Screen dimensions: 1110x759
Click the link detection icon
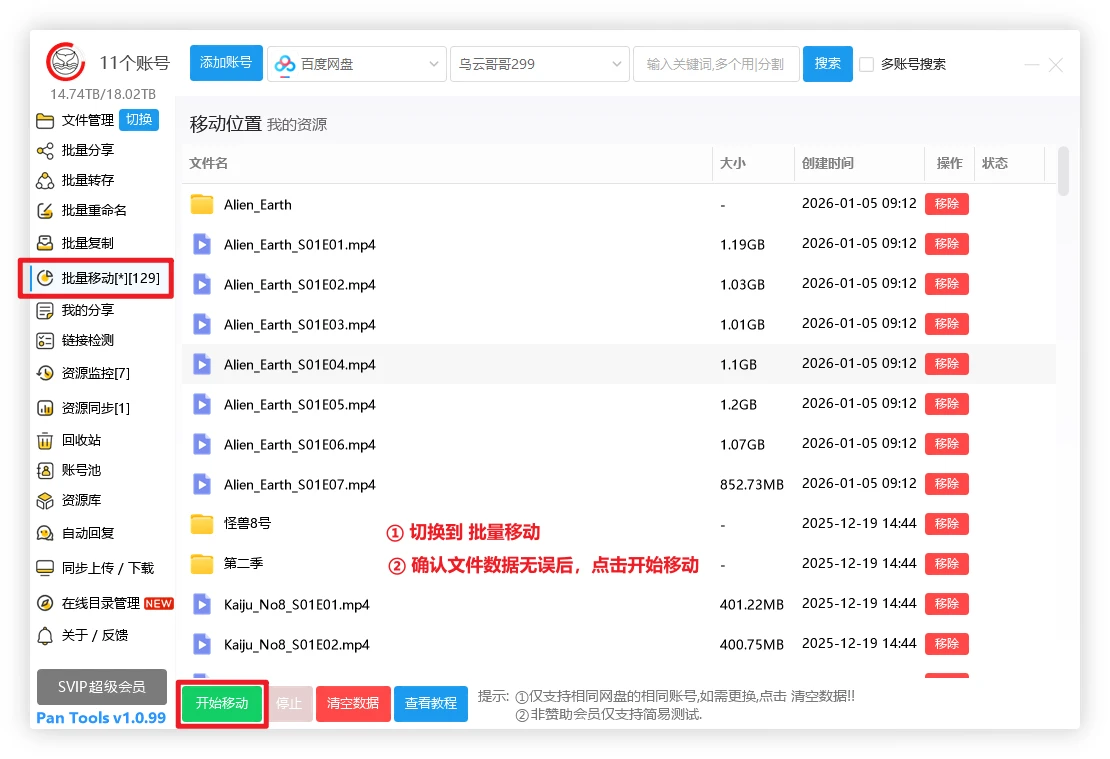[x=44, y=341]
